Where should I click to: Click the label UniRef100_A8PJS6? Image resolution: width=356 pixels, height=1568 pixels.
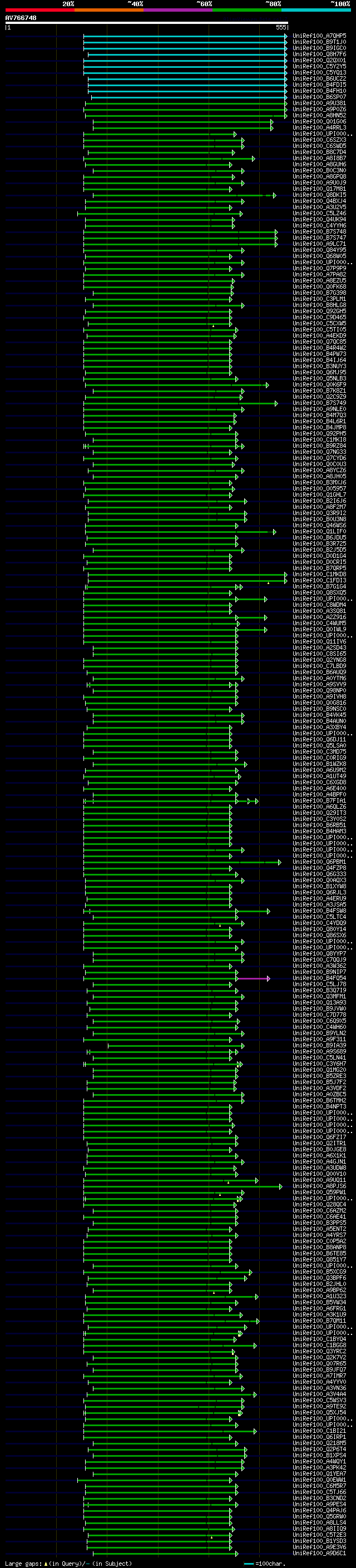[x=319, y=1187]
